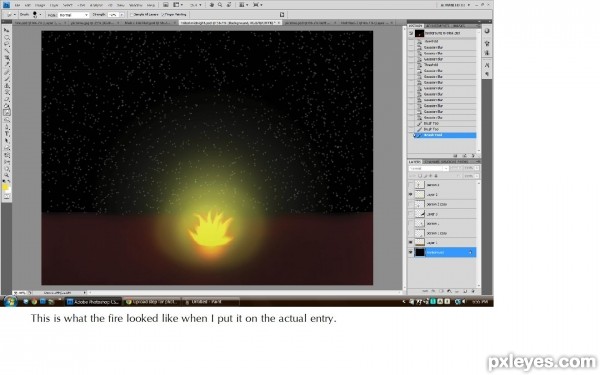Select the Crop tool
The image size is (600, 375).
click(x=7, y=58)
